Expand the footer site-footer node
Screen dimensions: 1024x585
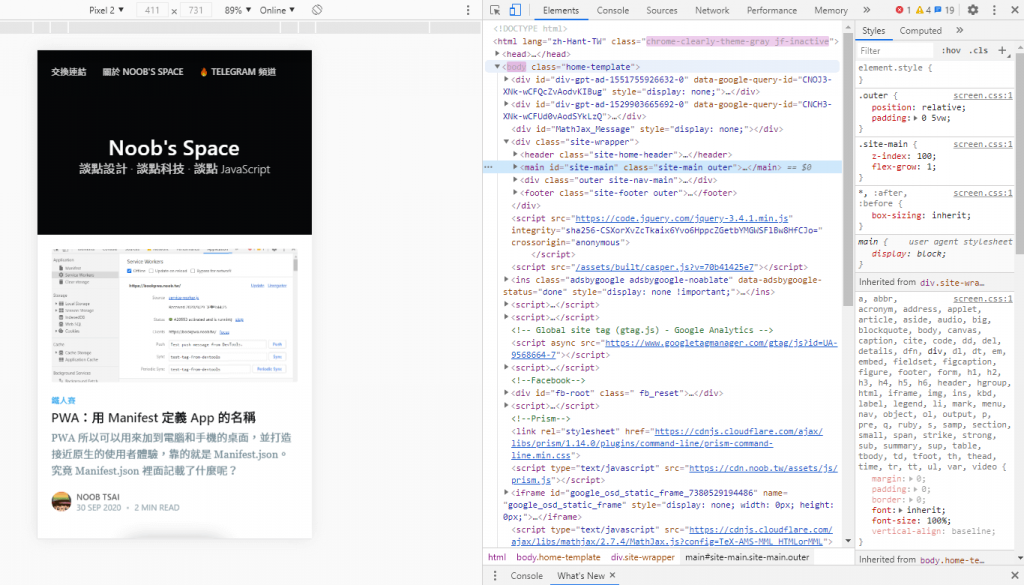pyautogui.click(x=515, y=193)
